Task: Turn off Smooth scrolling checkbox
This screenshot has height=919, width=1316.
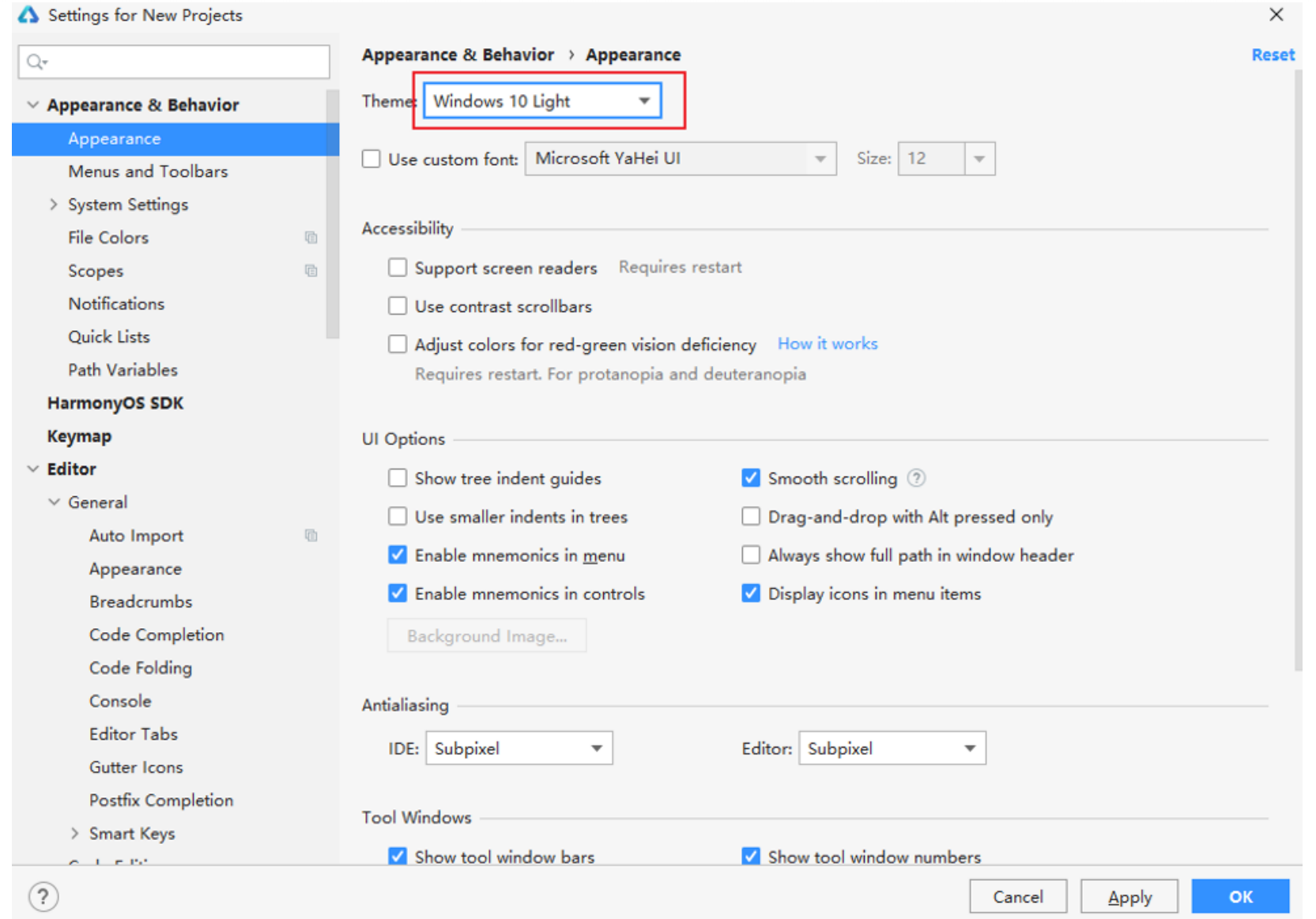Action: 751,478
